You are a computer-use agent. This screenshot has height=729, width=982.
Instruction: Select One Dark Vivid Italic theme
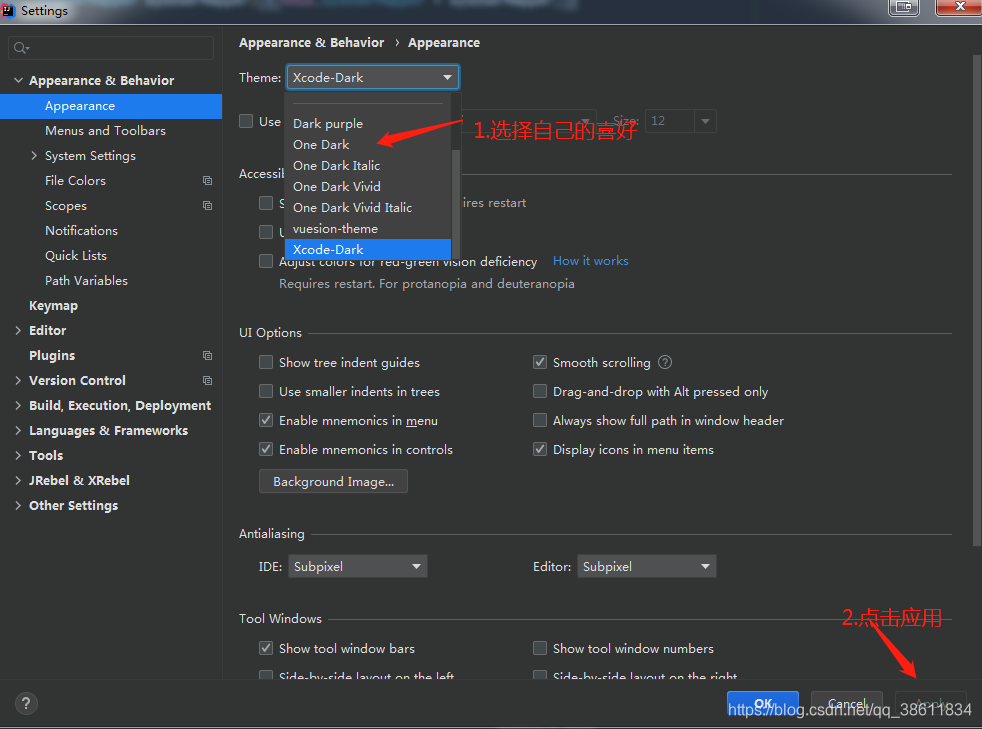click(368, 208)
